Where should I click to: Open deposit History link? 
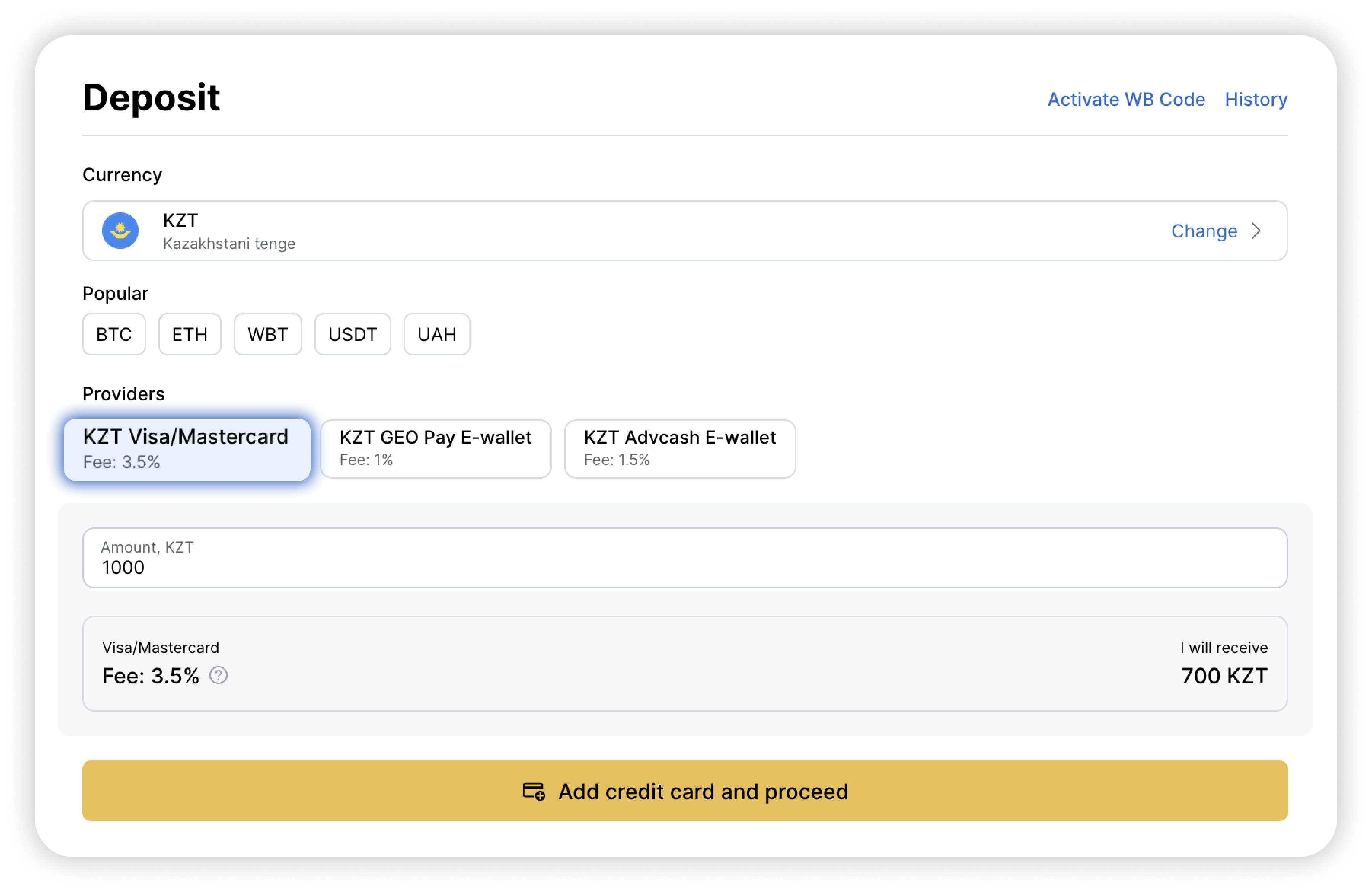pyautogui.click(x=1256, y=99)
